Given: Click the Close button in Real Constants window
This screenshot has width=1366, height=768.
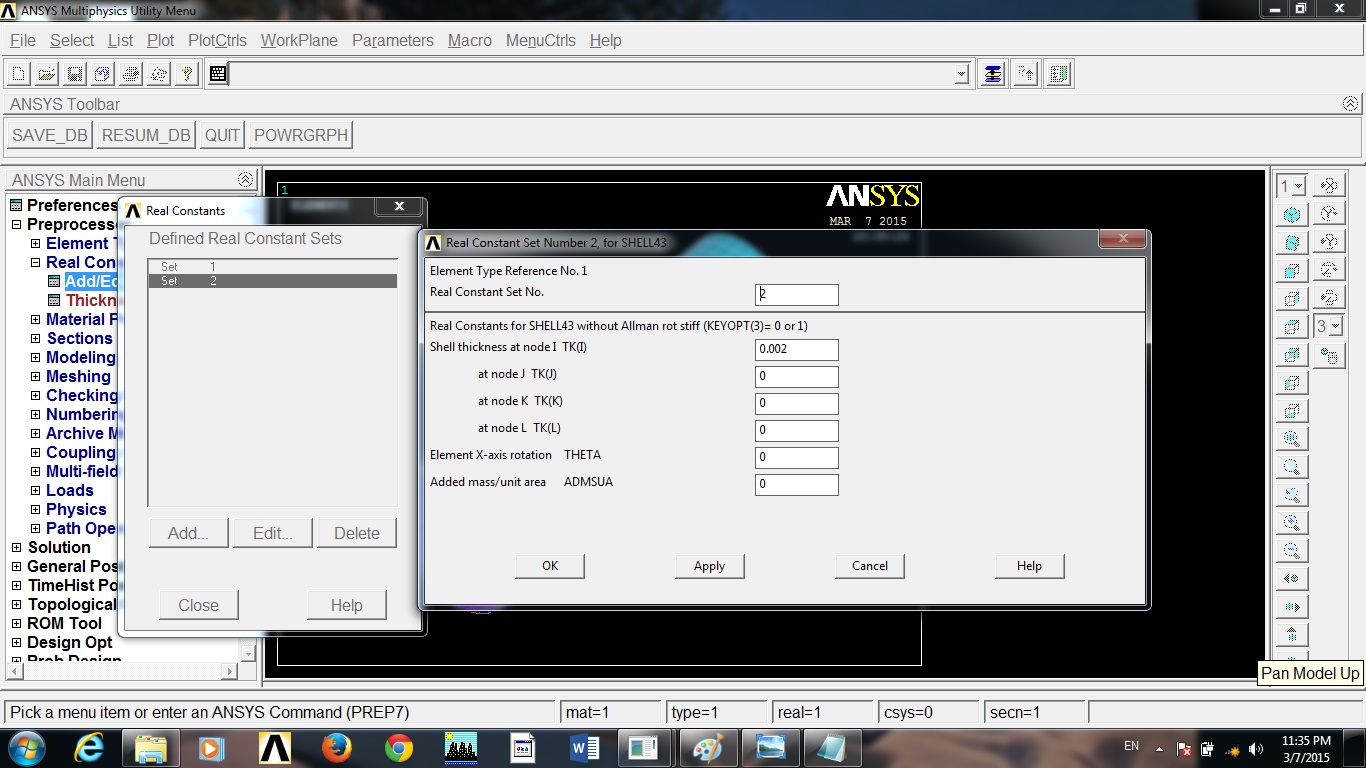Looking at the screenshot, I should click(198, 605).
